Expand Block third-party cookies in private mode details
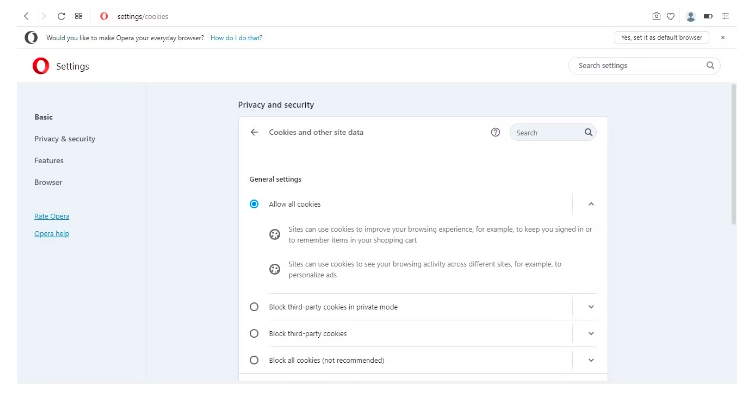This screenshot has width=752, height=396. tap(591, 307)
